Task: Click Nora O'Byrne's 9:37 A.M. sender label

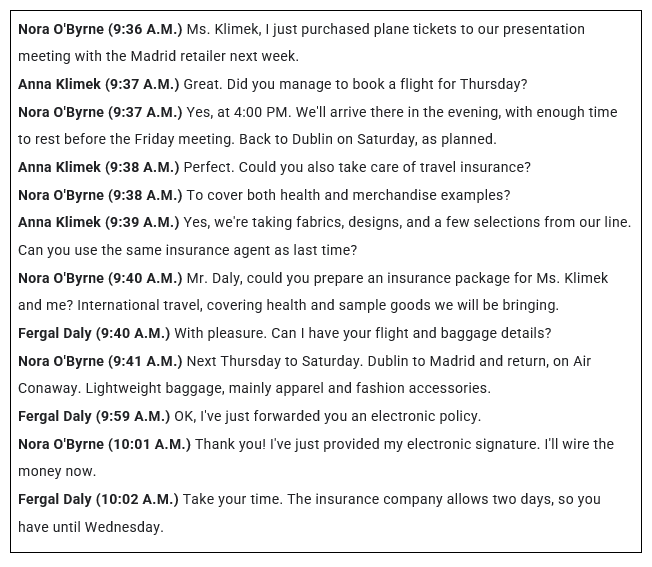Action: pos(100,112)
